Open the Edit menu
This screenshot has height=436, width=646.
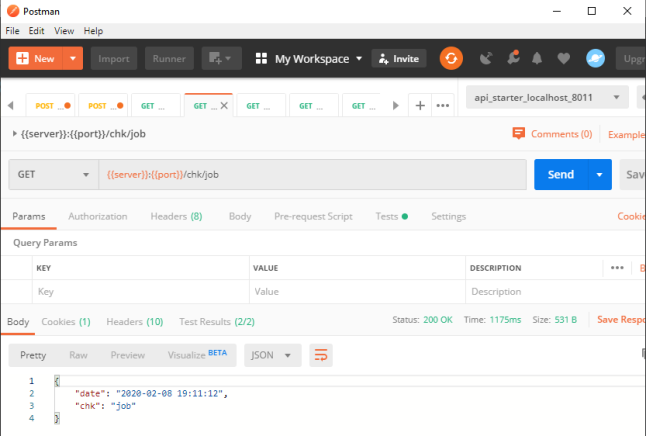pos(36,31)
